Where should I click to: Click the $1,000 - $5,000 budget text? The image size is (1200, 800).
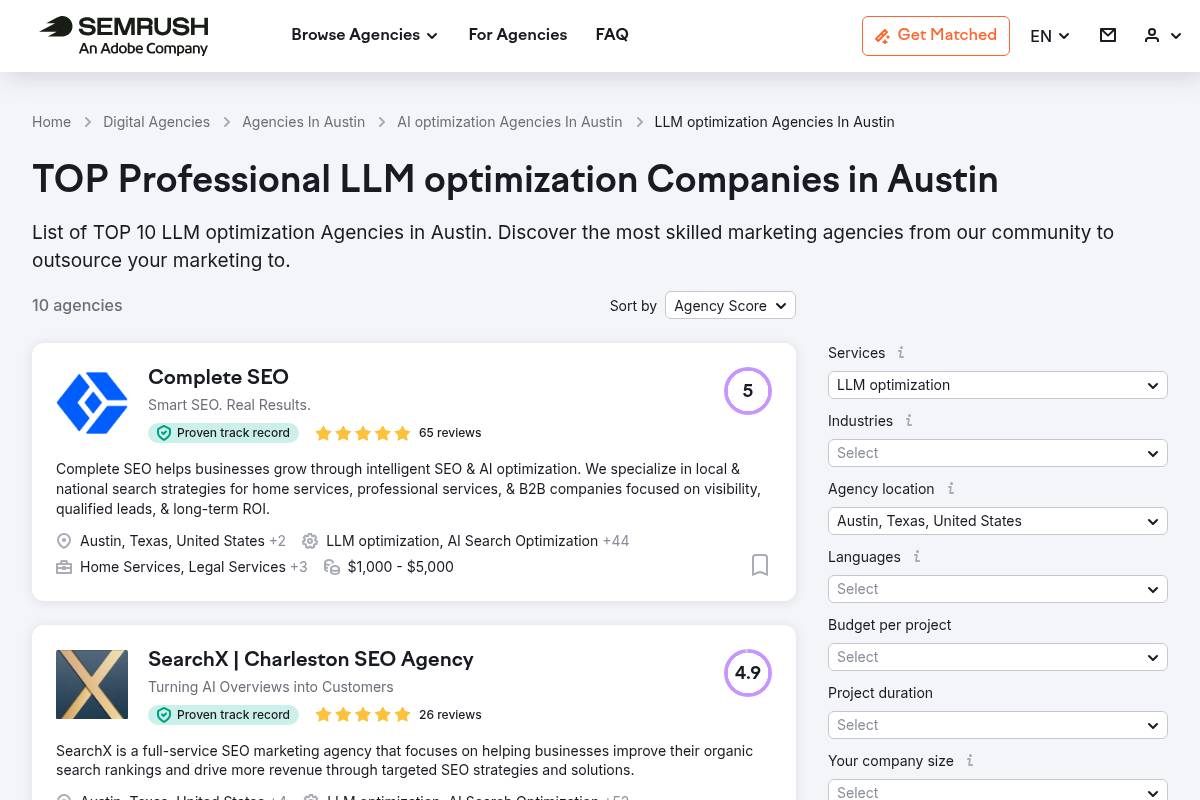click(401, 567)
